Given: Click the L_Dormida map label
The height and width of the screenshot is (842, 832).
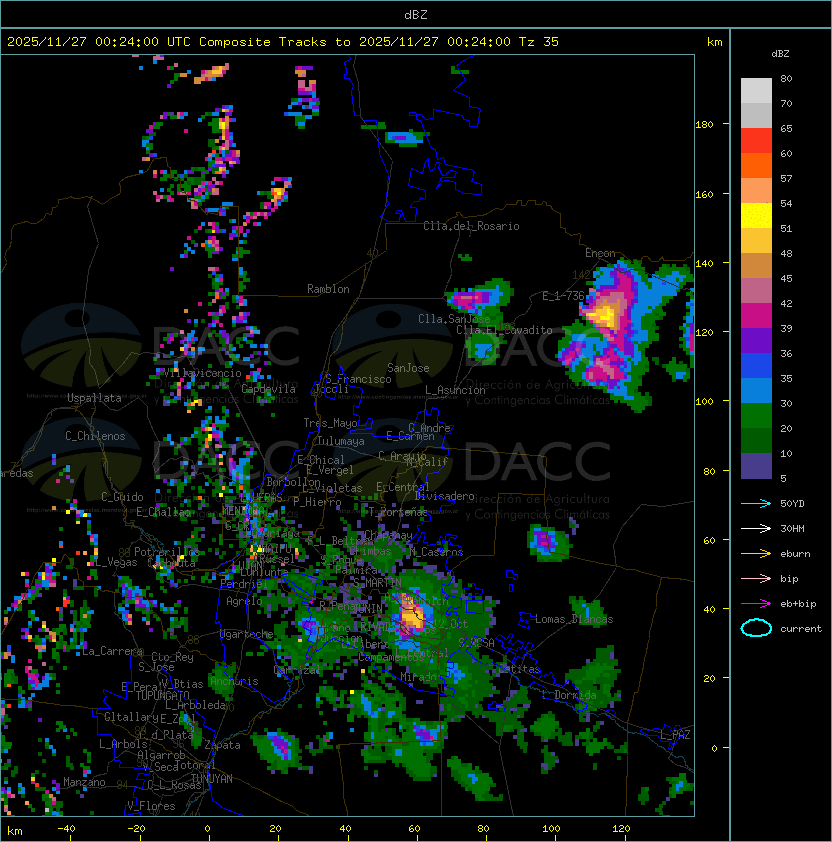Looking at the screenshot, I should [569, 695].
